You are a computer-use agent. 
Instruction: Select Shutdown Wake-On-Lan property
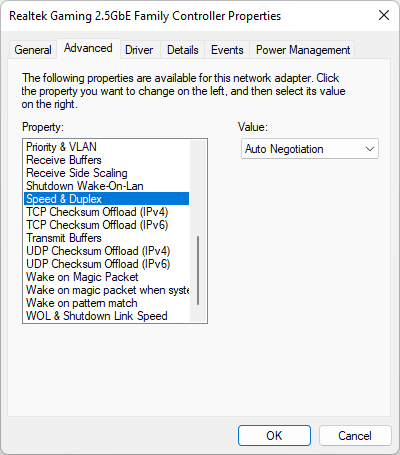pos(107,186)
